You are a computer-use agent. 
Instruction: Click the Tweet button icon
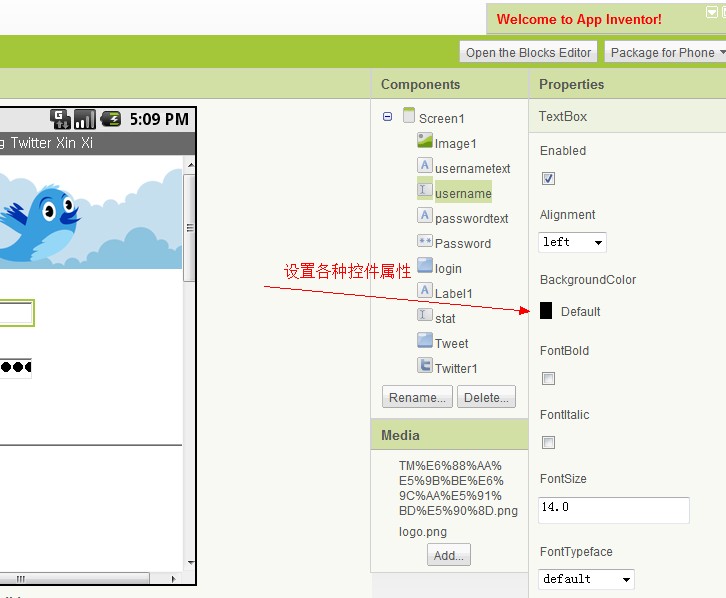[425, 340]
